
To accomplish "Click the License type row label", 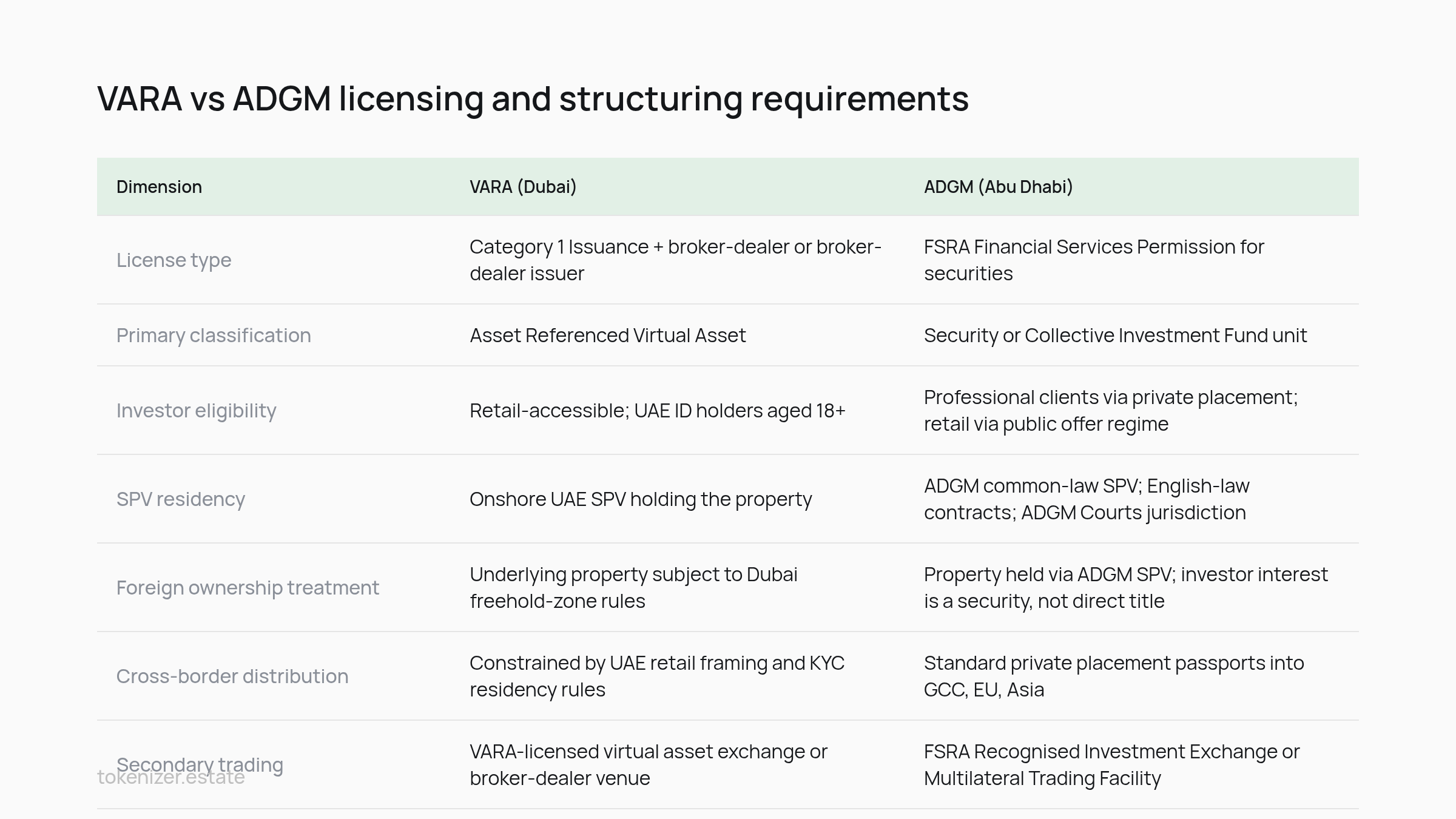I will pyautogui.click(x=174, y=260).
